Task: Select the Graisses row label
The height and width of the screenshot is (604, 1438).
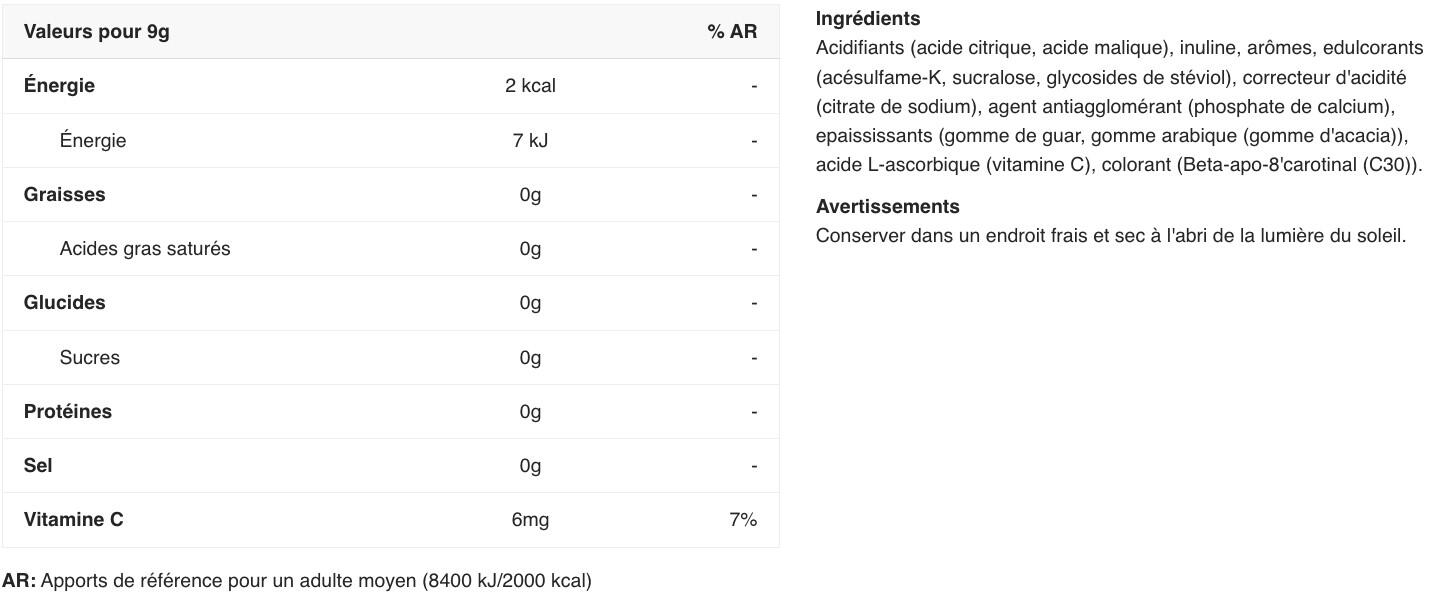Action: (64, 195)
